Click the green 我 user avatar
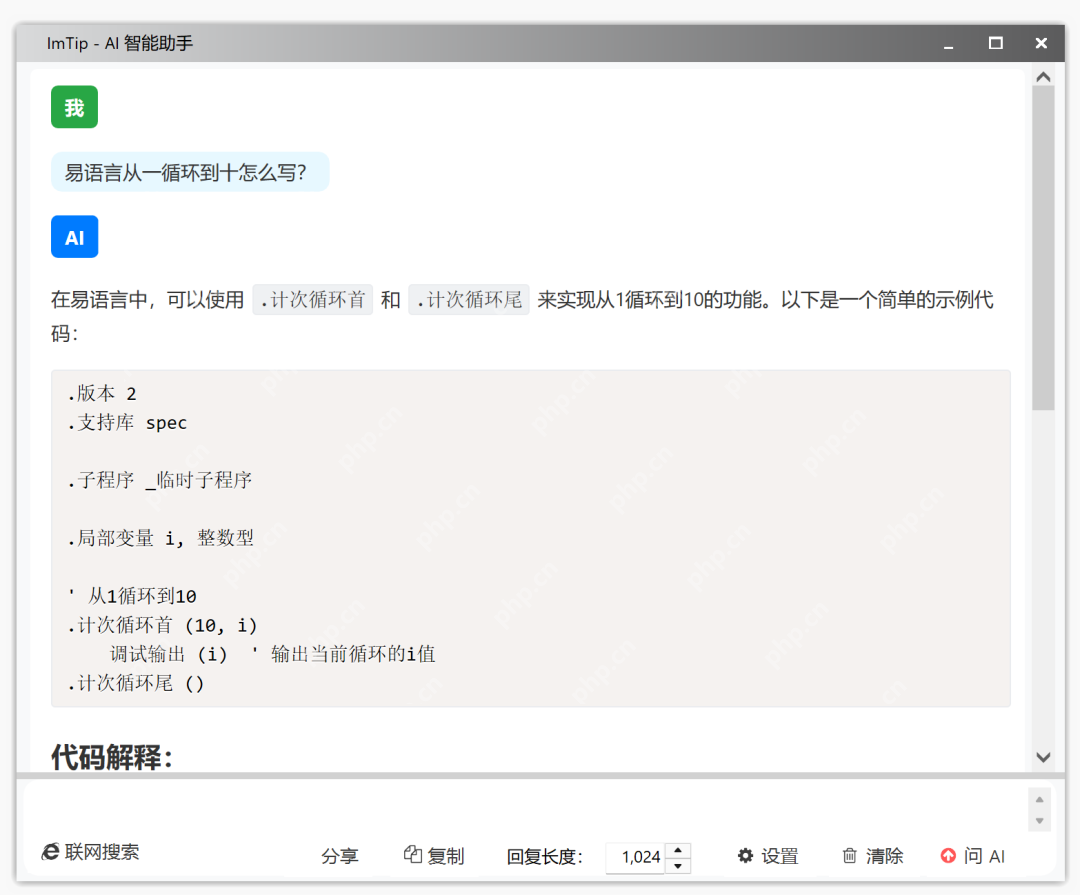Image resolution: width=1080 pixels, height=895 pixels. tap(74, 106)
